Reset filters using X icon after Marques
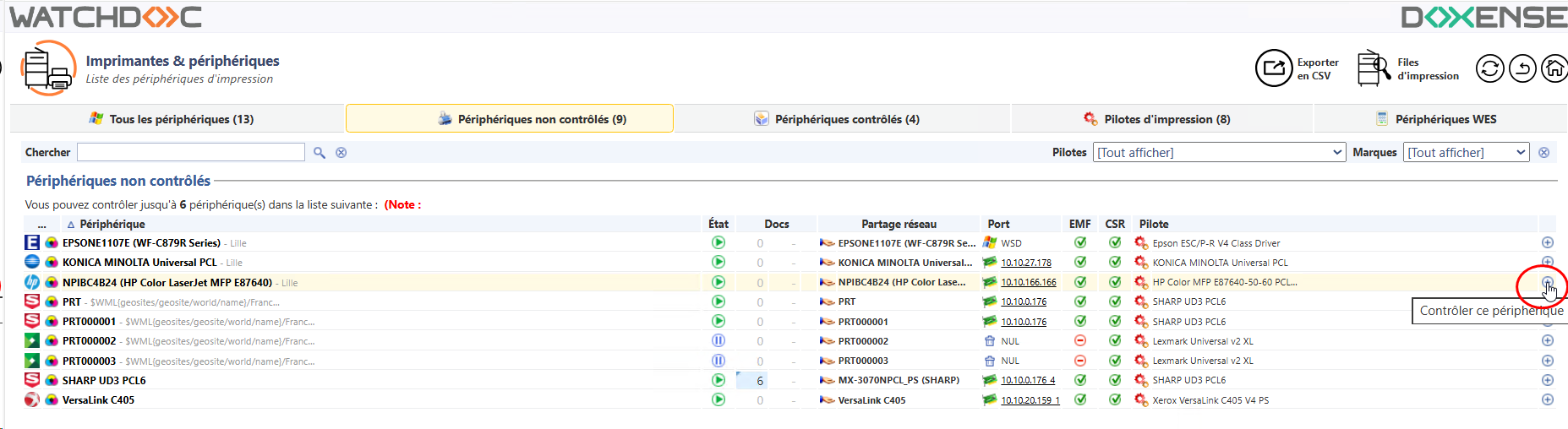This screenshot has height=429, width=1568. (1544, 153)
